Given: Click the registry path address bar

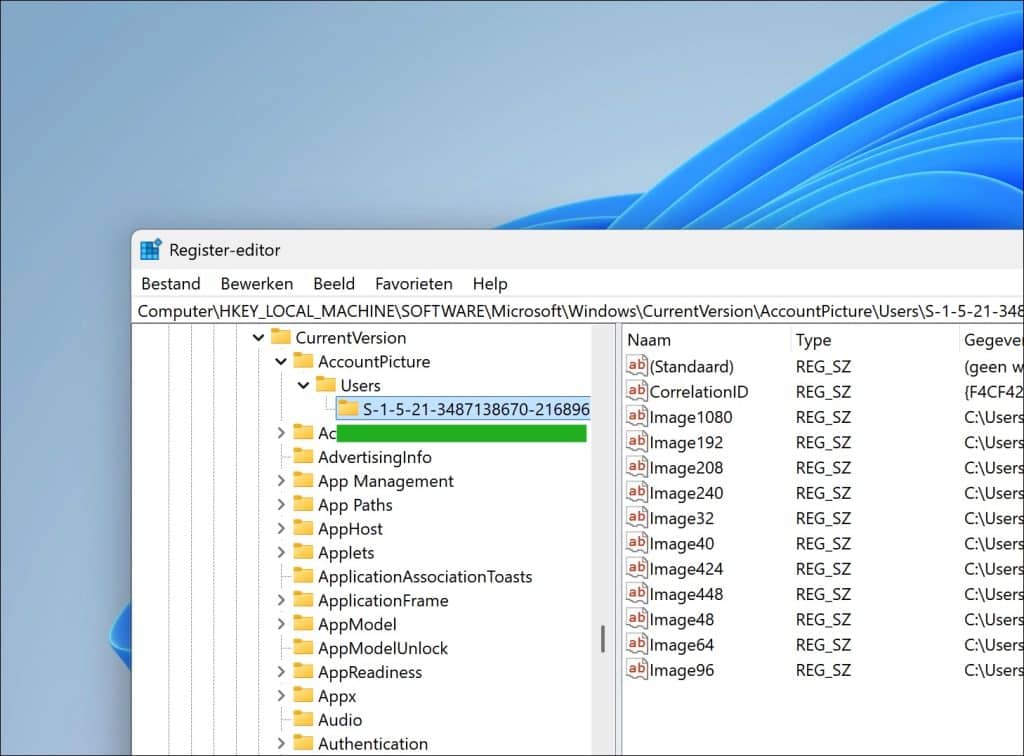Looking at the screenshot, I should 579,311.
